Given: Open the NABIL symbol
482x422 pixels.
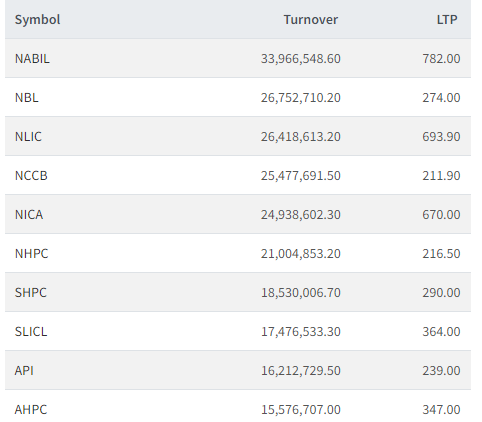Looking at the screenshot, I should 32,59.
